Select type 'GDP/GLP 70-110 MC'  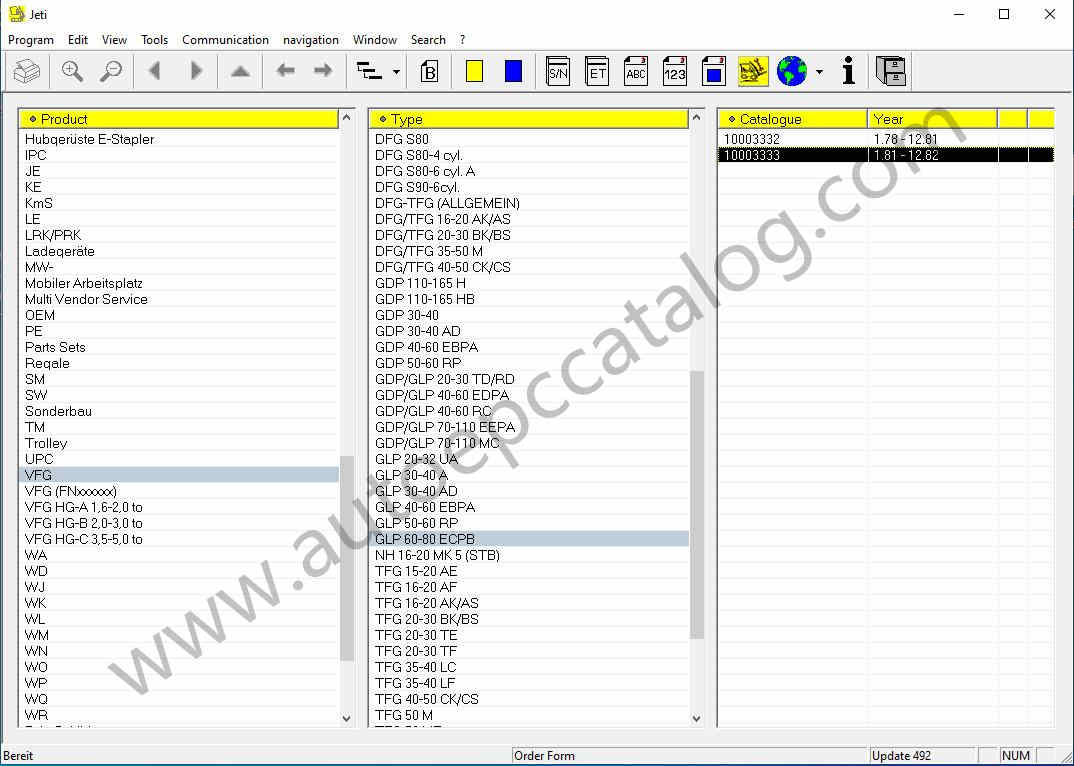[x=529, y=443]
